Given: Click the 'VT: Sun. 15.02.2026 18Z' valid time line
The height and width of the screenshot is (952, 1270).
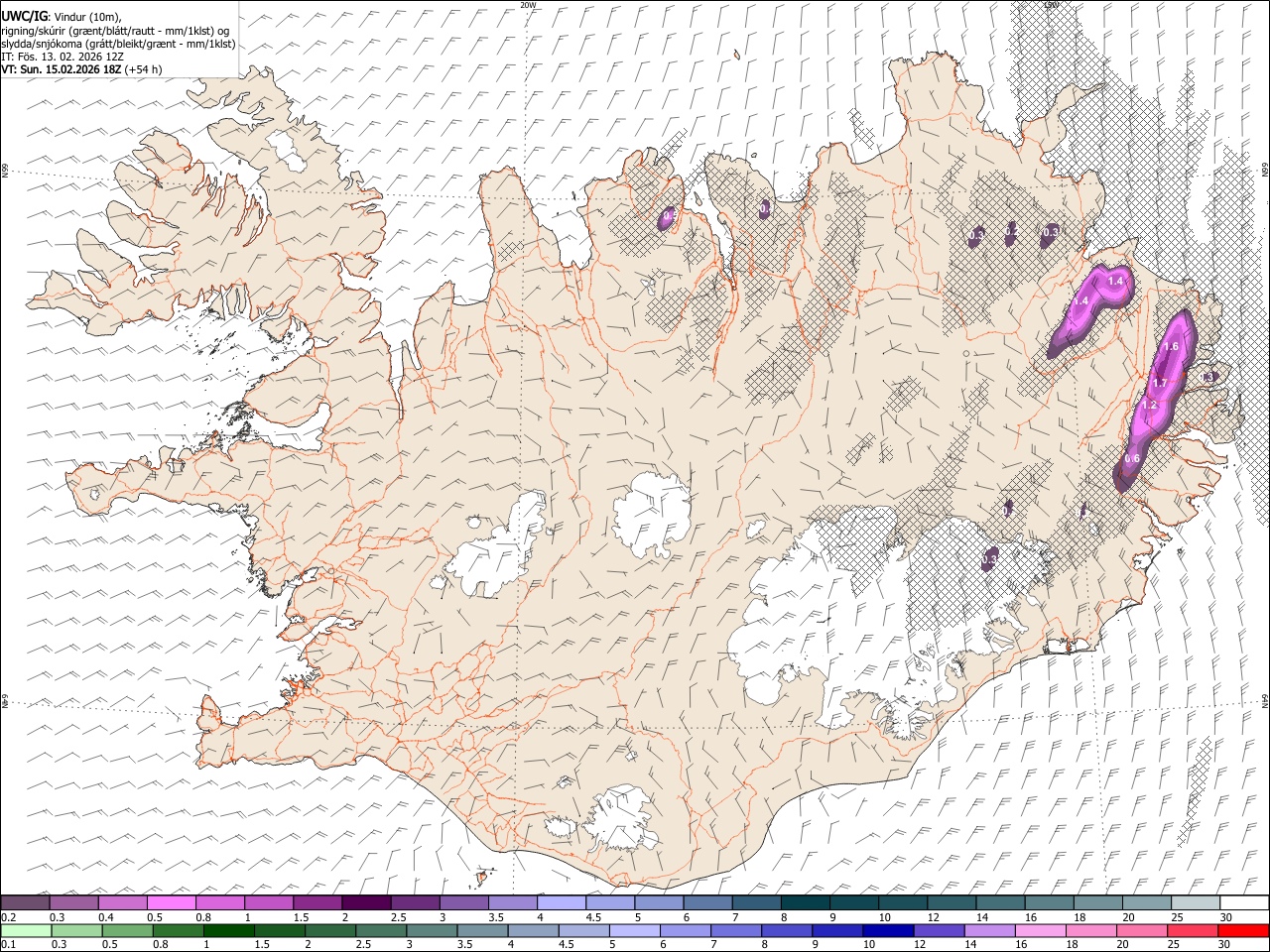Looking at the screenshot, I should coord(60,69).
